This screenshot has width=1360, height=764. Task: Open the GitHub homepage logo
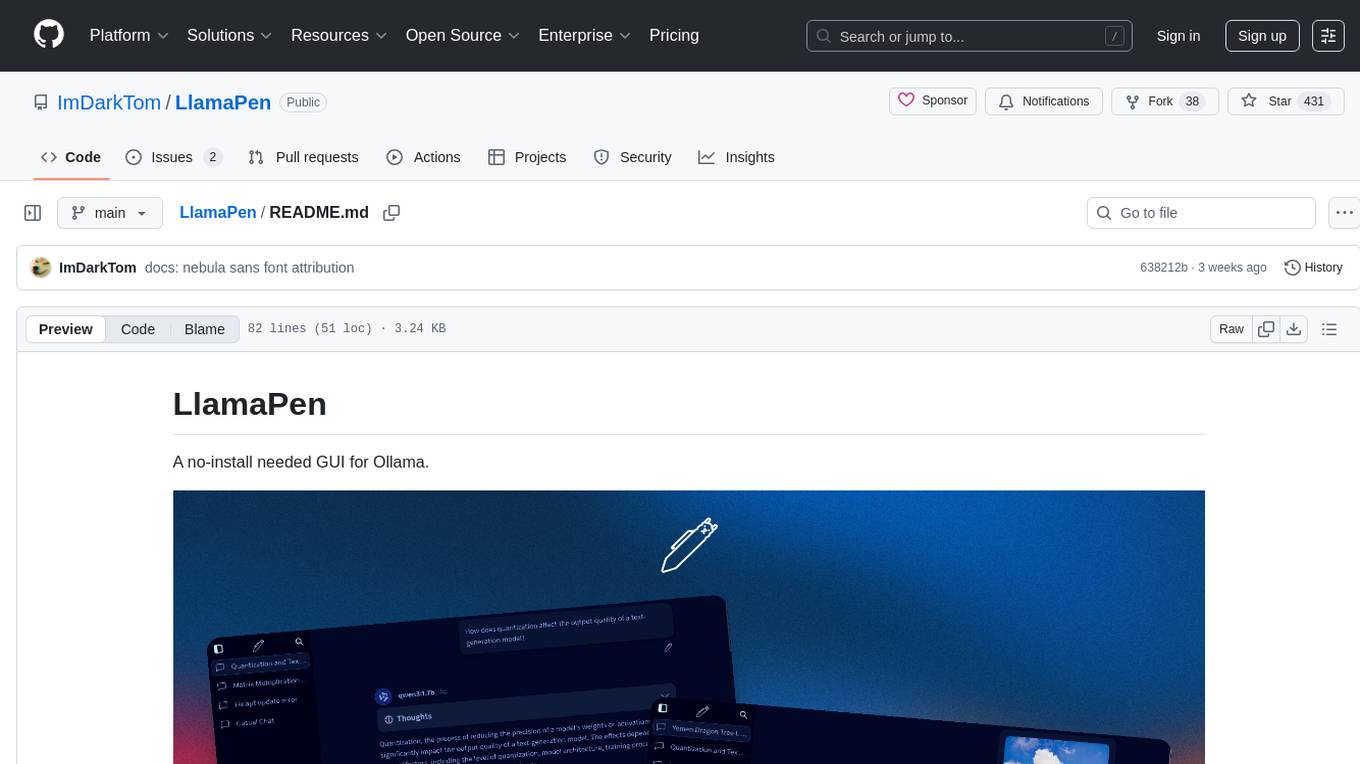point(49,35)
